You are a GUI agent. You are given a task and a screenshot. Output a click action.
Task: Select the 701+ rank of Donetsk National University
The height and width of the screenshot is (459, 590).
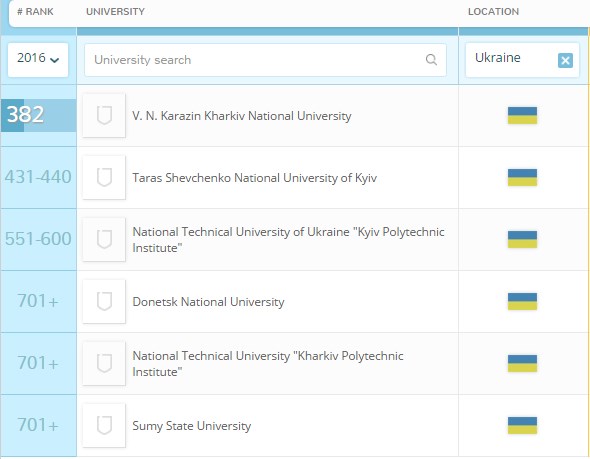point(38,301)
